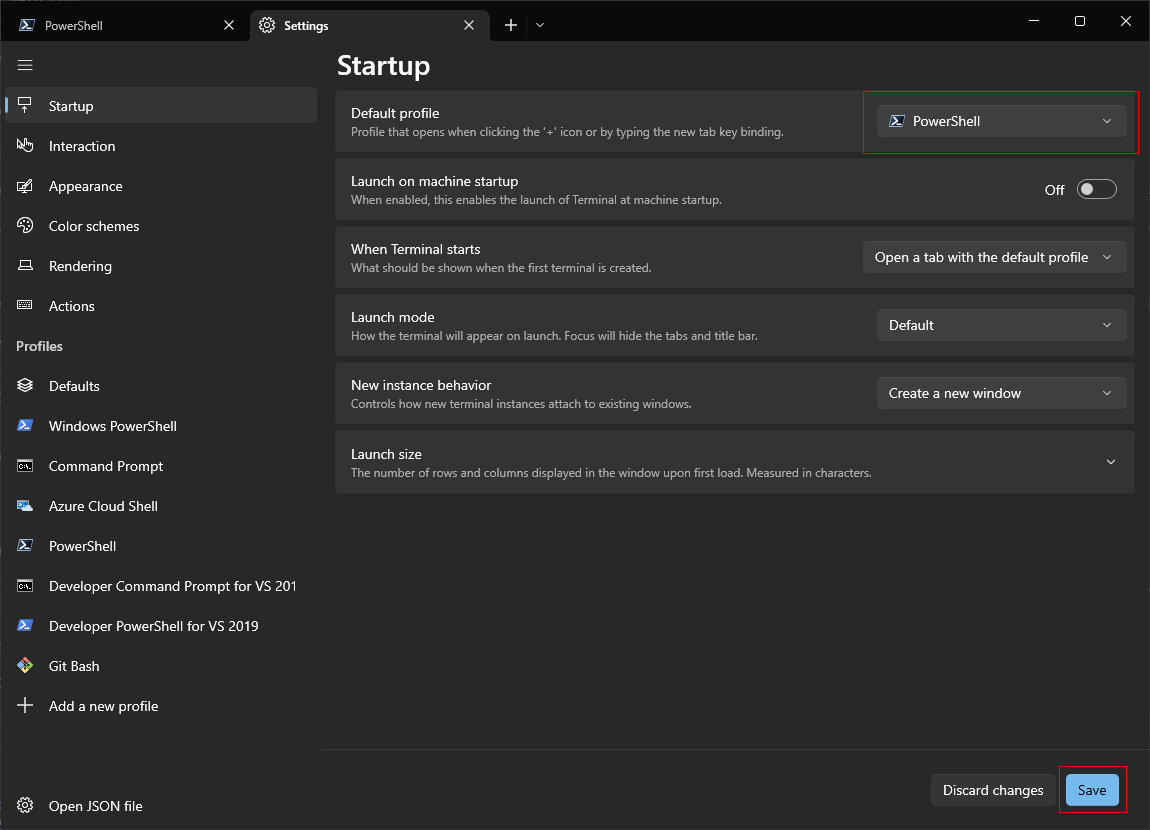Open the Defaults profile settings

click(161, 386)
